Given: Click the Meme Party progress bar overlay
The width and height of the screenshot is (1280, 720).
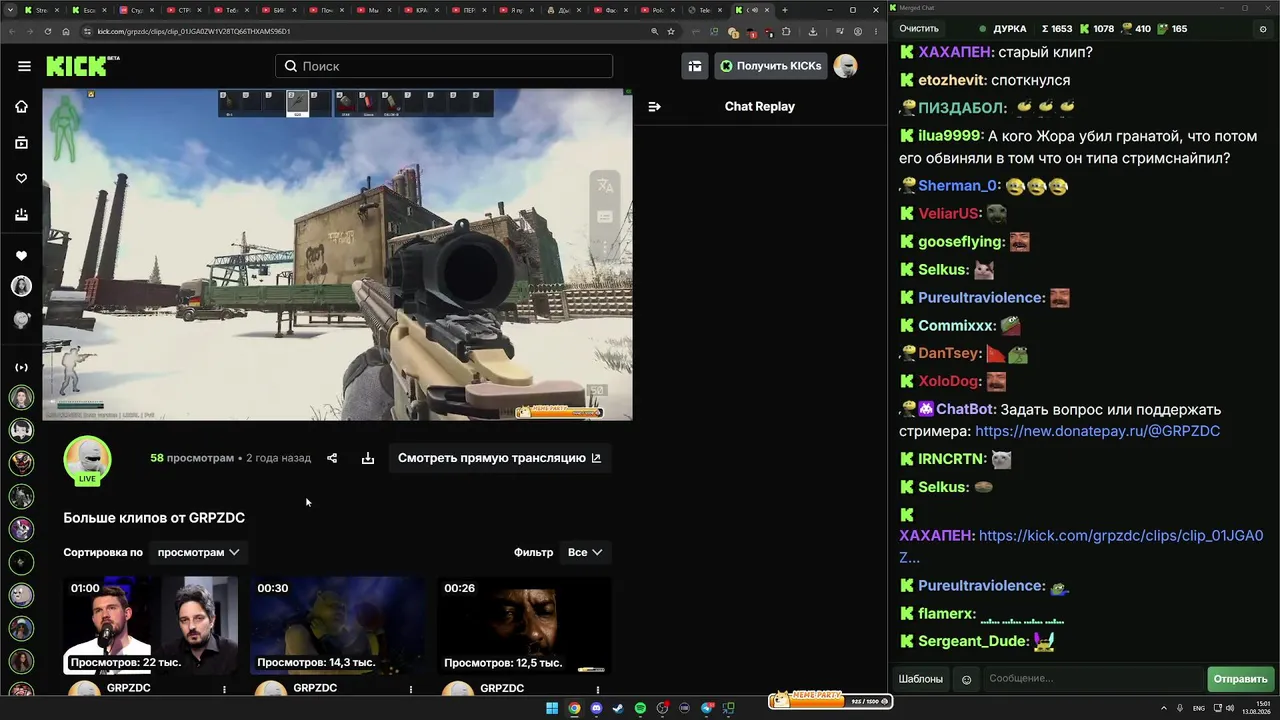Looking at the screenshot, I should pyautogui.click(x=830, y=699).
